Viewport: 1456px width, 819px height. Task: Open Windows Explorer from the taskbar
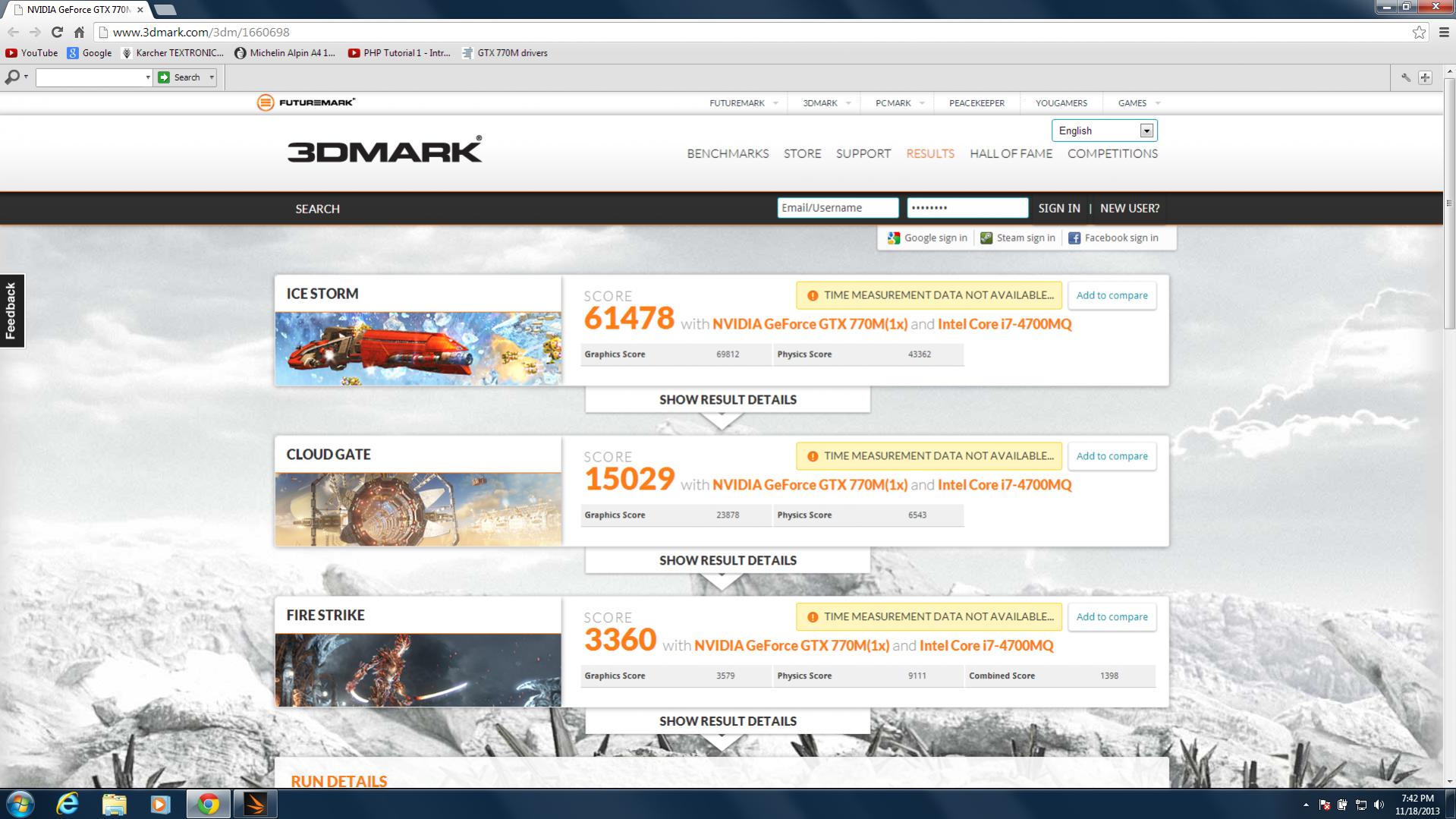(x=114, y=804)
